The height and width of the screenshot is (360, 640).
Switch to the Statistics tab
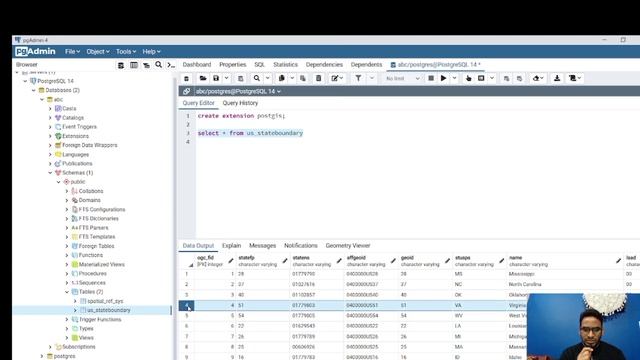pos(285,65)
